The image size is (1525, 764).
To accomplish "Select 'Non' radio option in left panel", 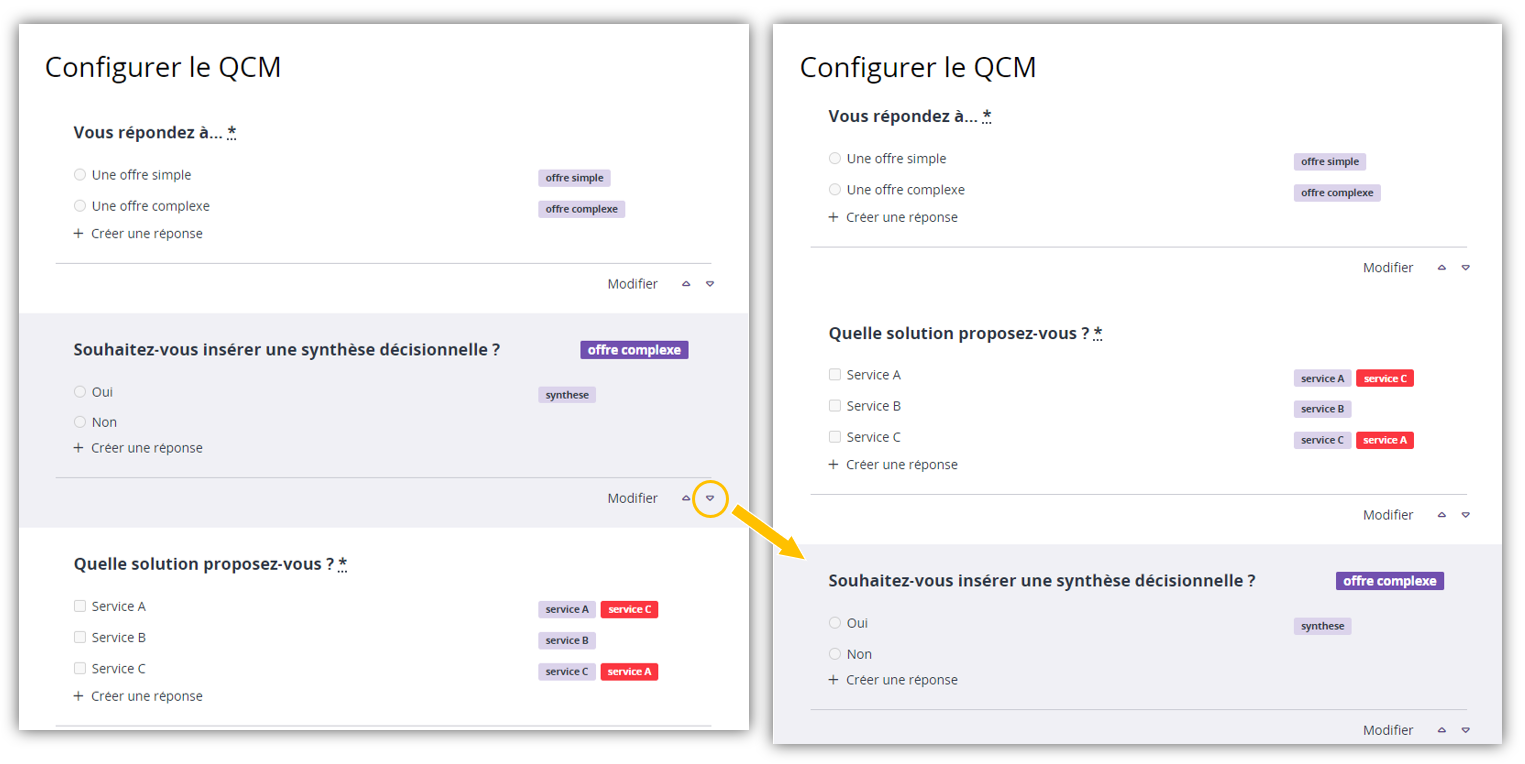I will [x=80, y=422].
